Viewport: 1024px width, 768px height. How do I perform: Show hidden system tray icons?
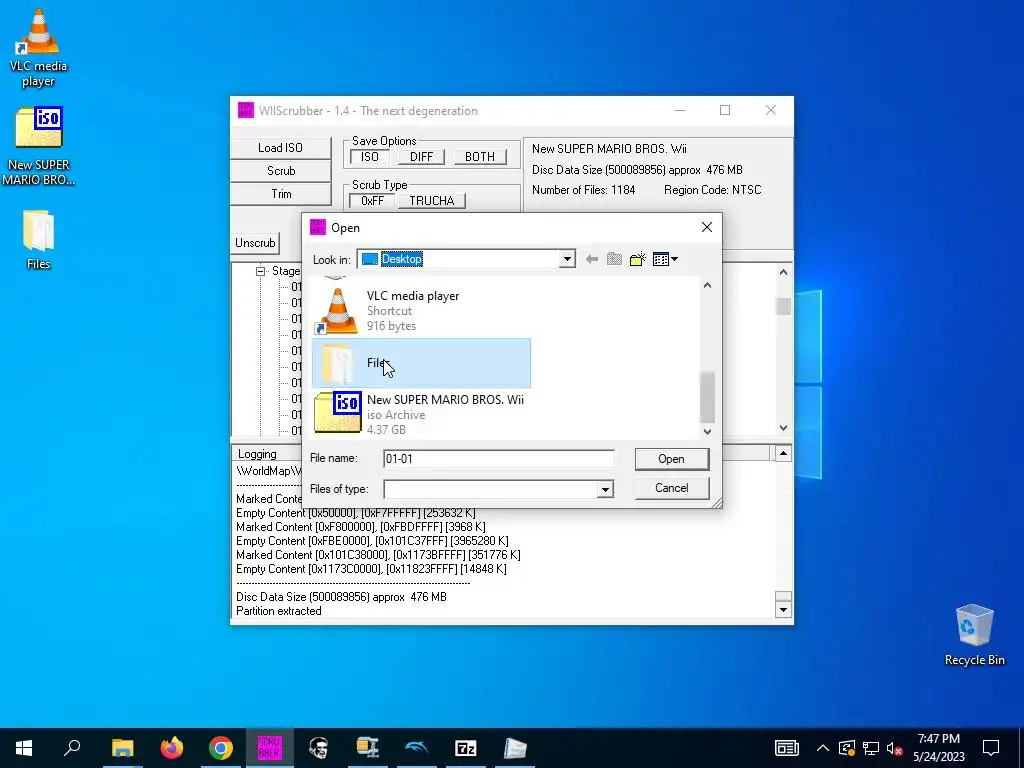823,748
